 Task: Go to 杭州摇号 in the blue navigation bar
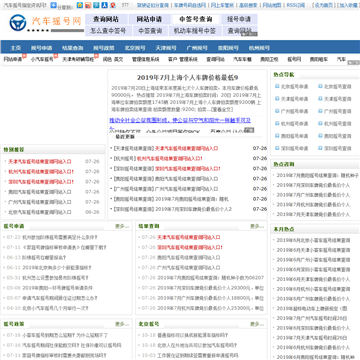point(259,48)
